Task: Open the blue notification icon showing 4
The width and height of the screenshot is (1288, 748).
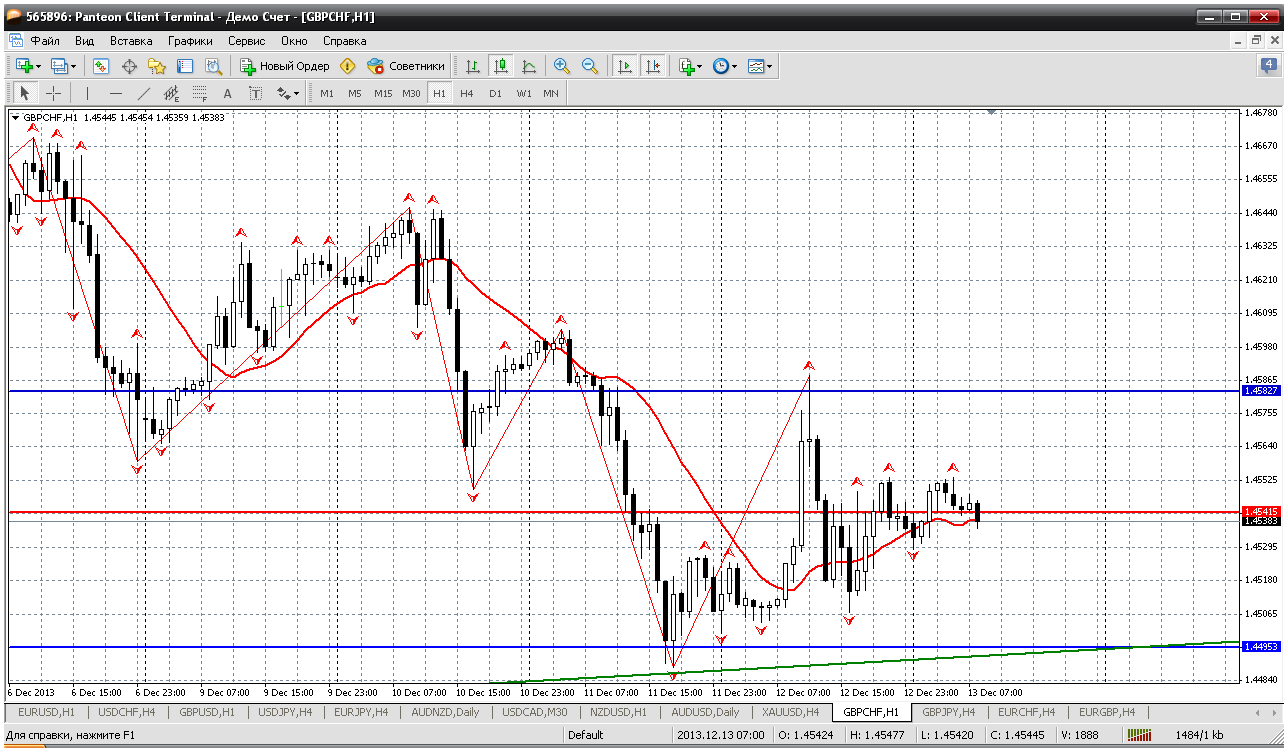Action: pos(1268,66)
